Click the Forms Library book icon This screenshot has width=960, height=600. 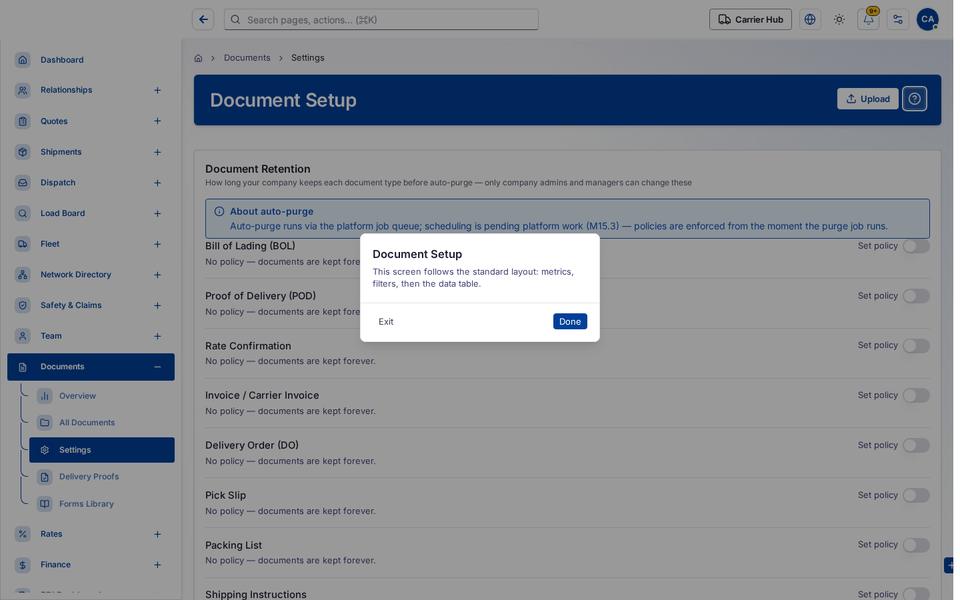[x=45, y=504]
